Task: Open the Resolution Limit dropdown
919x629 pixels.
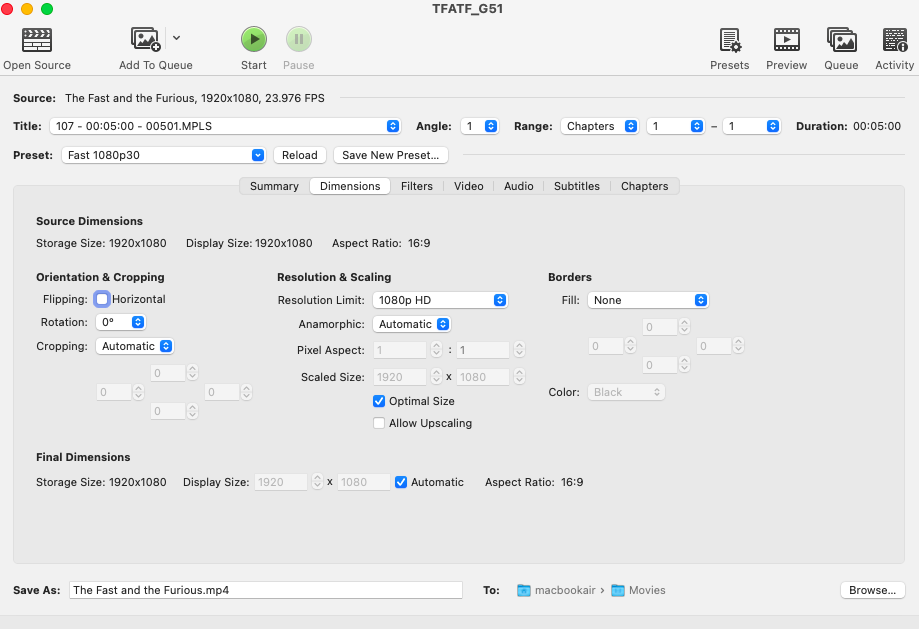Action: [440, 300]
